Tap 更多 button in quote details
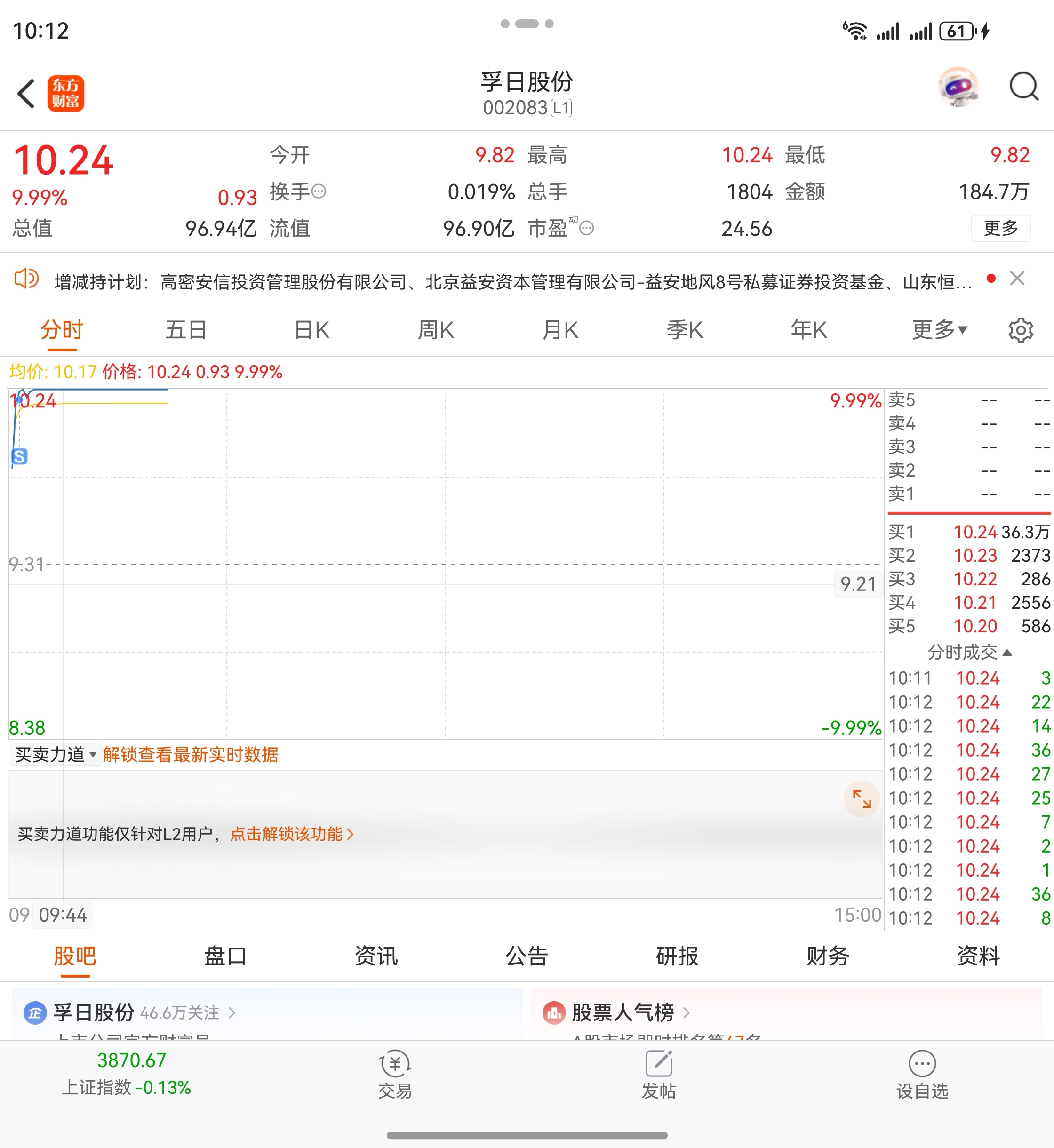Viewport: 1054px width, 1148px height. (1000, 228)
